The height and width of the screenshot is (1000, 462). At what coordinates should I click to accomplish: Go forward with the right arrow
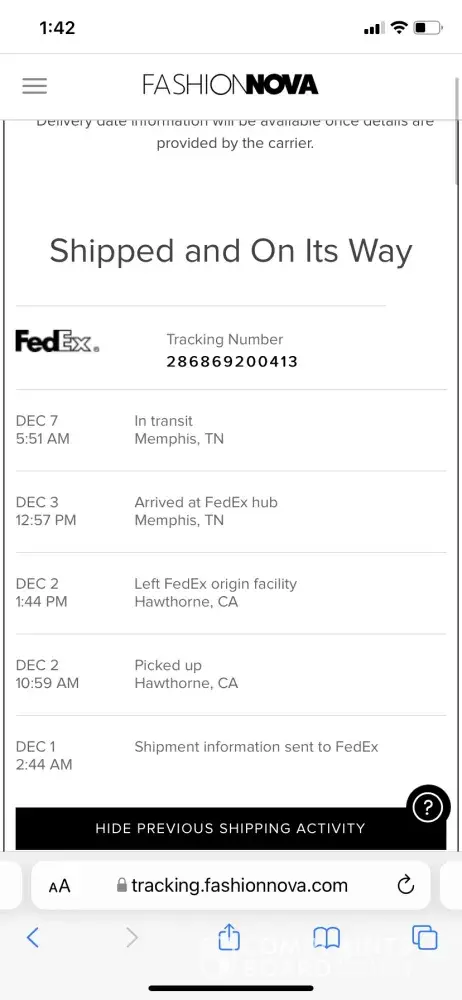pyautogui.click(x=131, y=937)
